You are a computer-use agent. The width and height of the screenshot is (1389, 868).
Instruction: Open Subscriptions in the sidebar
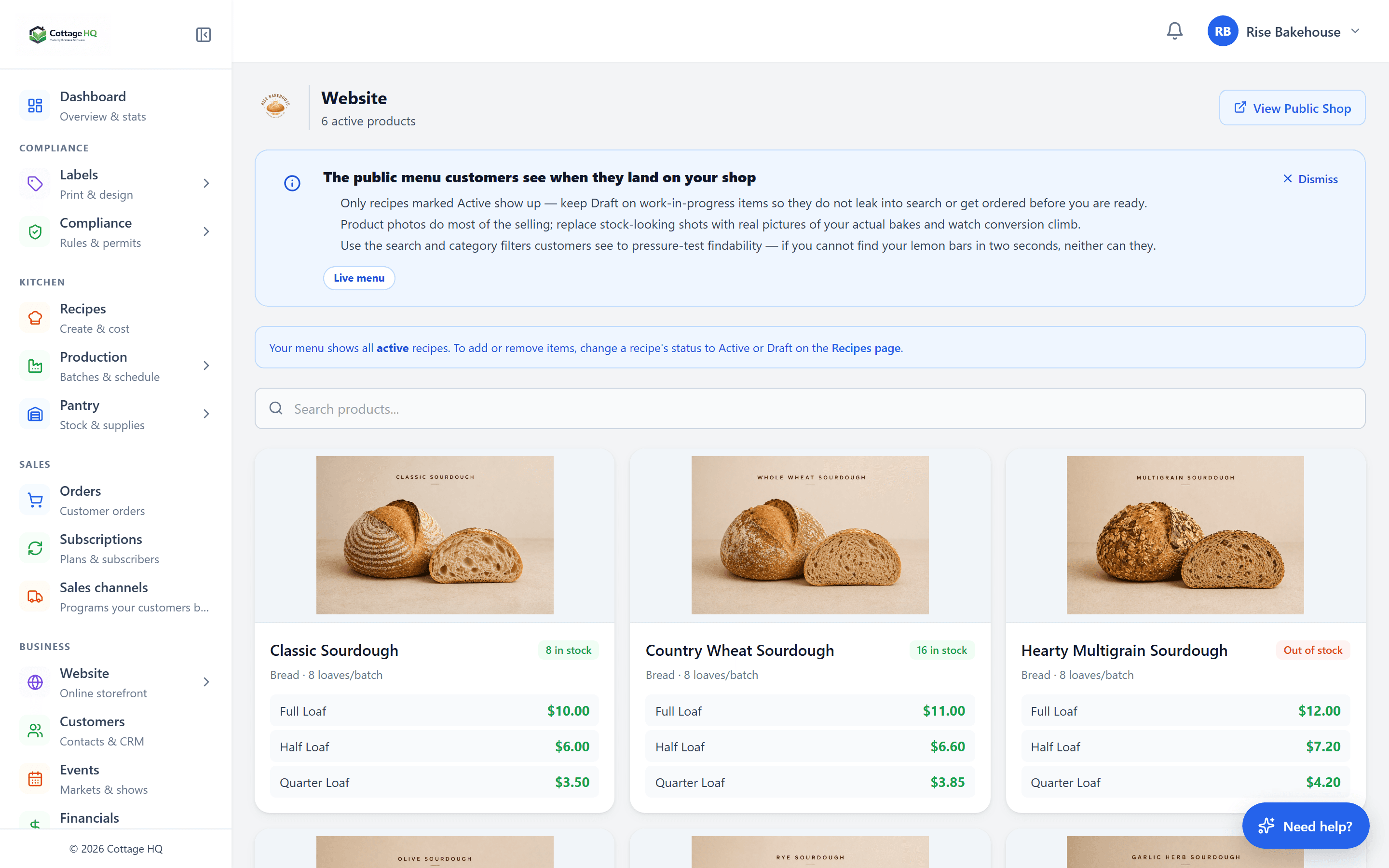115,549
